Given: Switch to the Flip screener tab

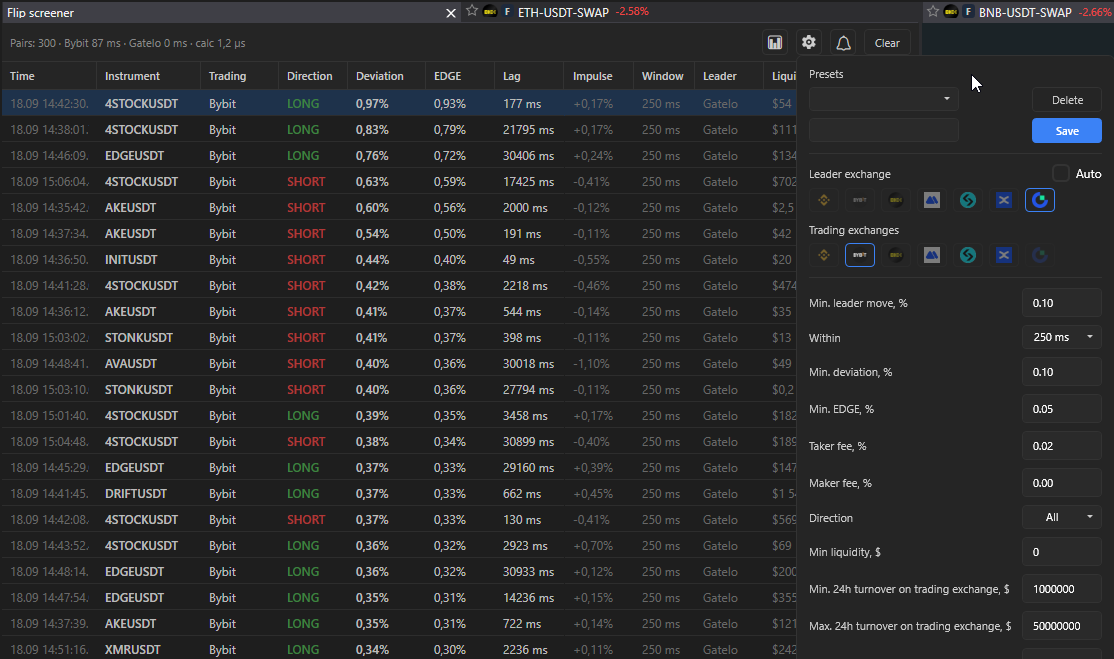Looking at the screenshot, I should click(232, 13).
